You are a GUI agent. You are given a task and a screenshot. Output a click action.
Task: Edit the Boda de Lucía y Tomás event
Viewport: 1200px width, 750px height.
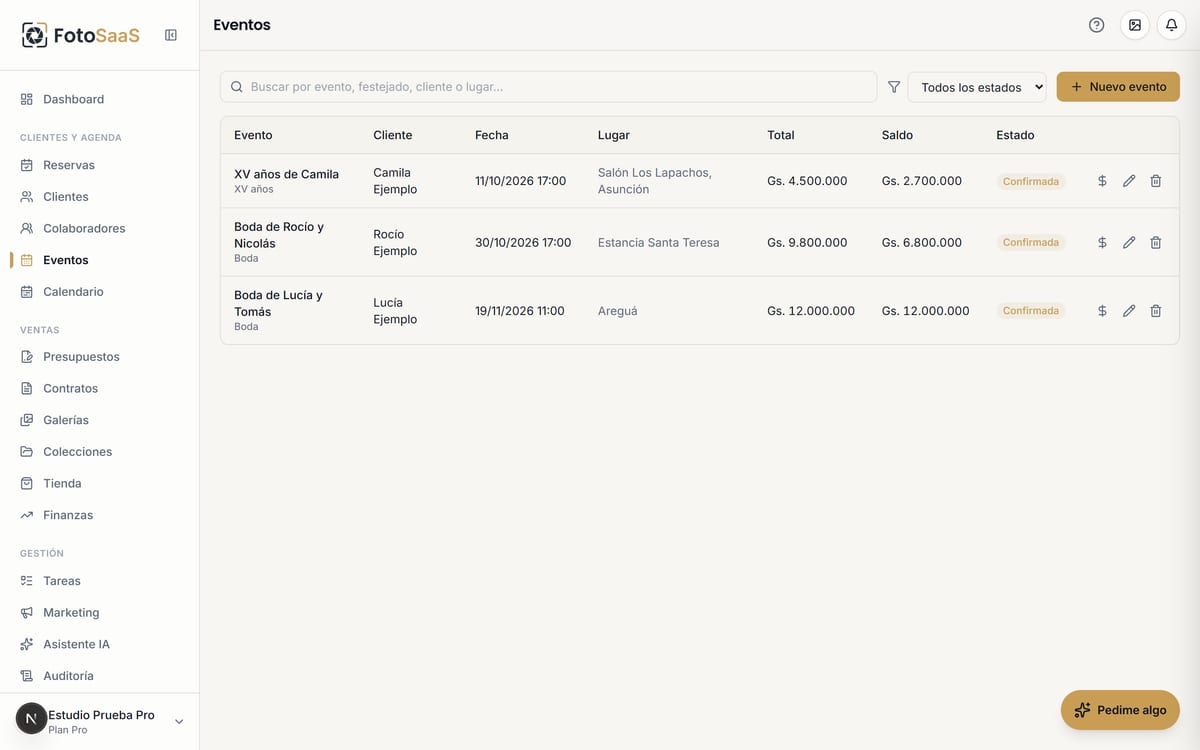[x=1129, y=311]
